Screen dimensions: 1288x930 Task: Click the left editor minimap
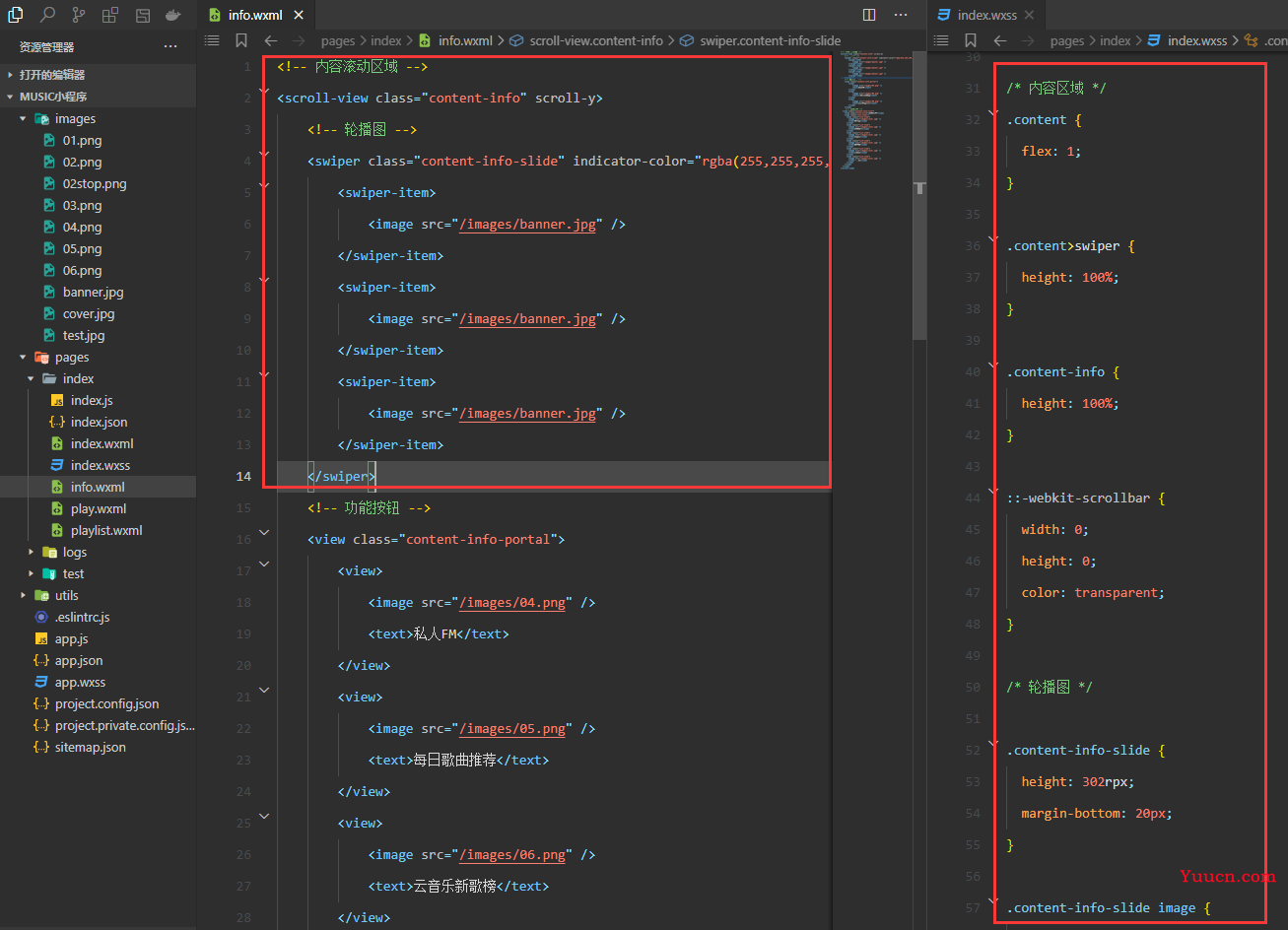[872, 108]
